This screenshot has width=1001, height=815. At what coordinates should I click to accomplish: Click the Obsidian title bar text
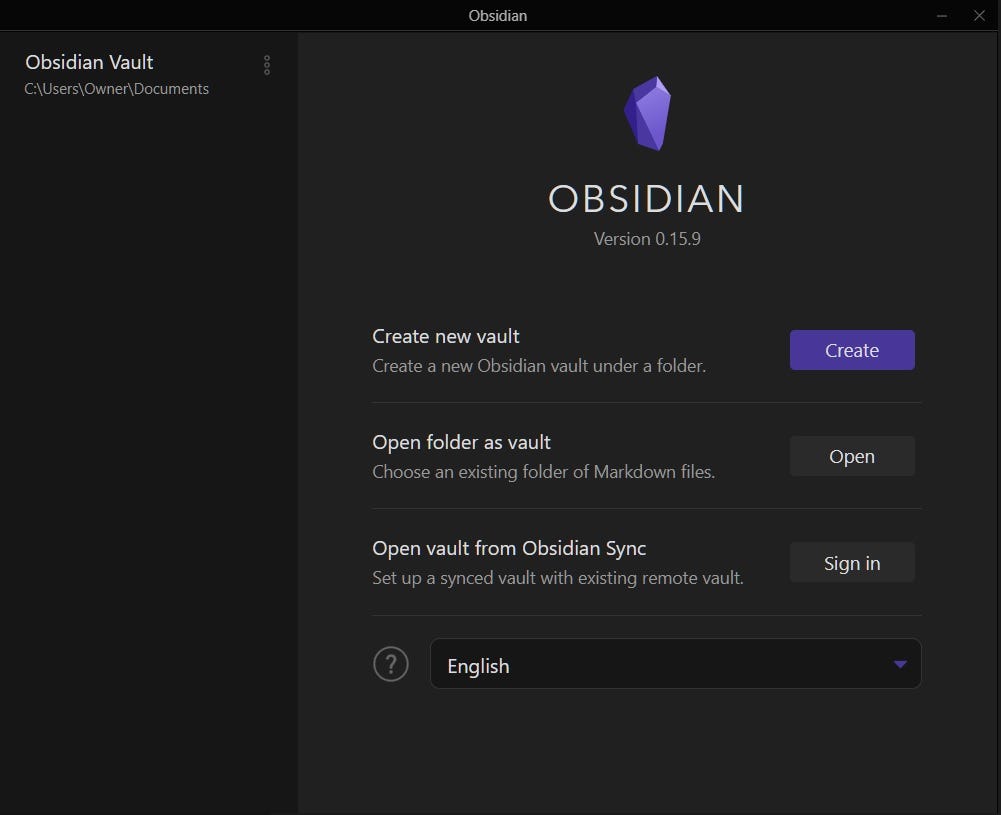pos(497,15)
